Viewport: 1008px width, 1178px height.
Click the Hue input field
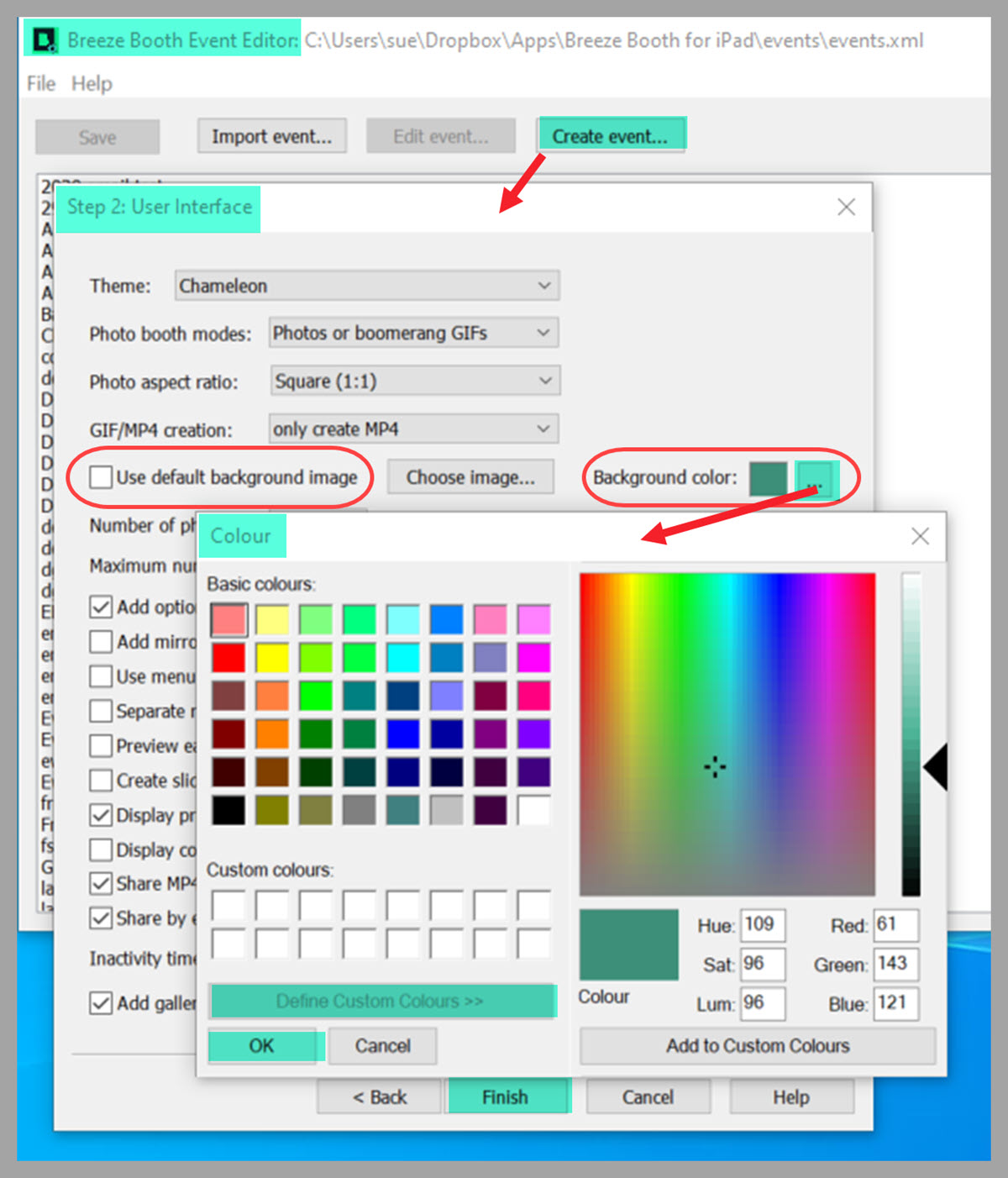pos(763,925)
